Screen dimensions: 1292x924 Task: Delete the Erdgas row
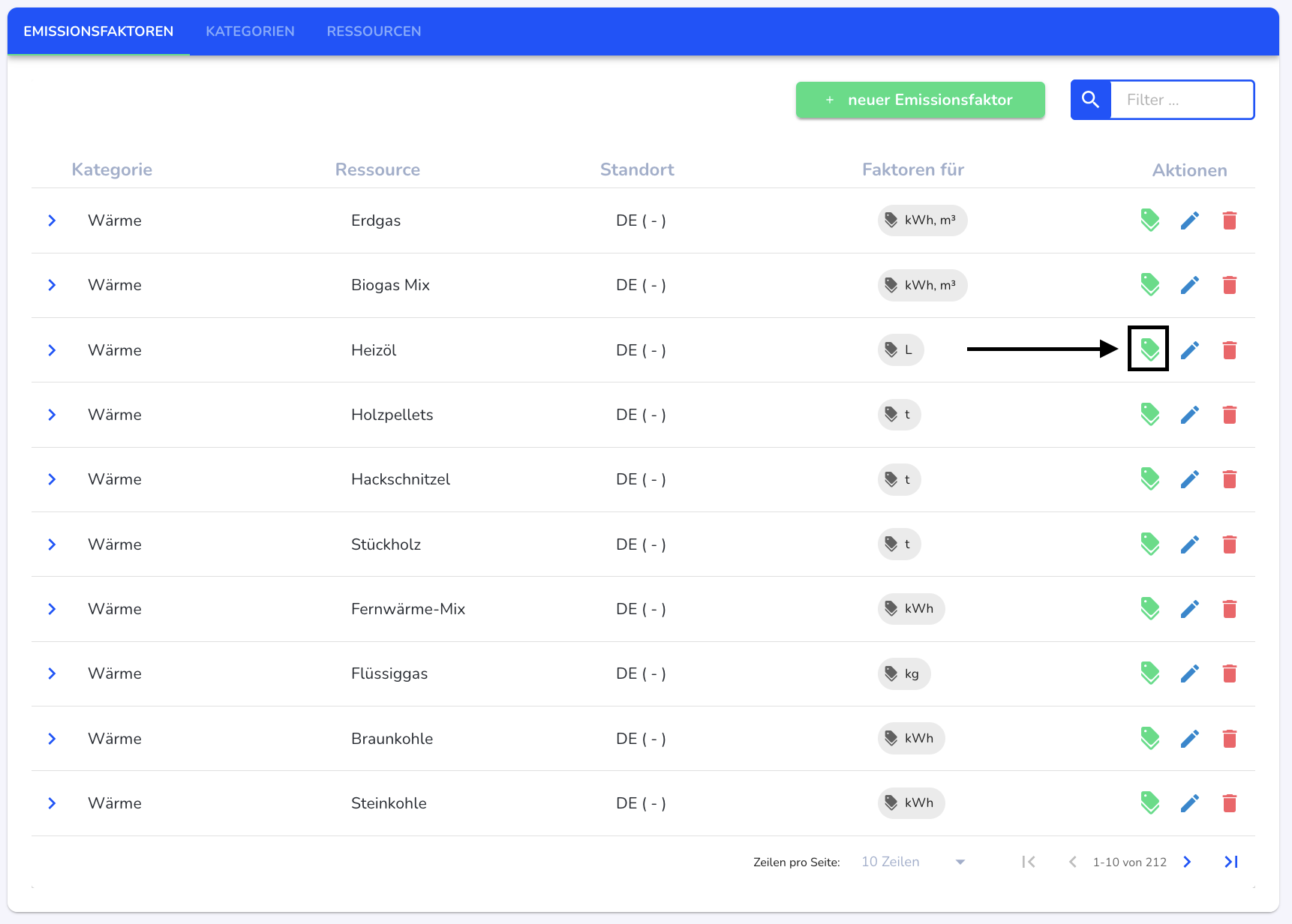tap(1229, 220)
